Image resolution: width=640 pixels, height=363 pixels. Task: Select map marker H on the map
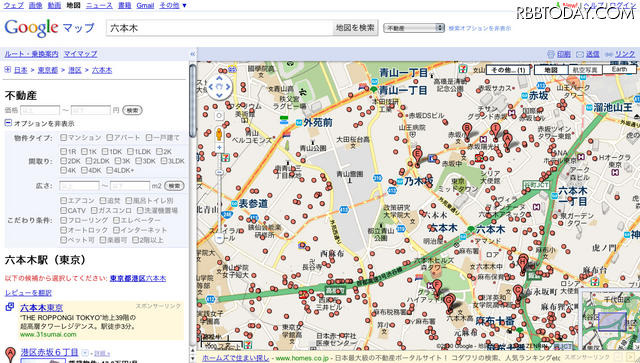[x=523, y=263]
